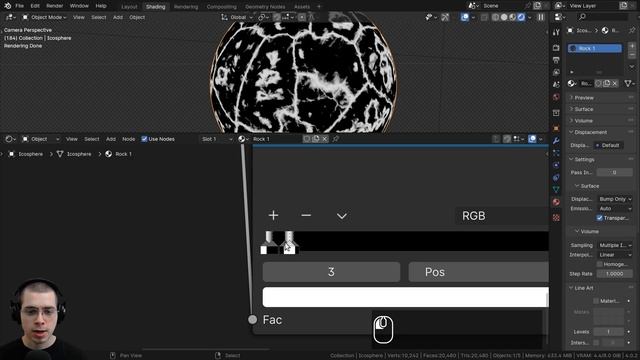Image resolution: width=640 pixels, height=360 pixels.
Task: Open the Object Mode dropdown
Action: pos(44,17)
